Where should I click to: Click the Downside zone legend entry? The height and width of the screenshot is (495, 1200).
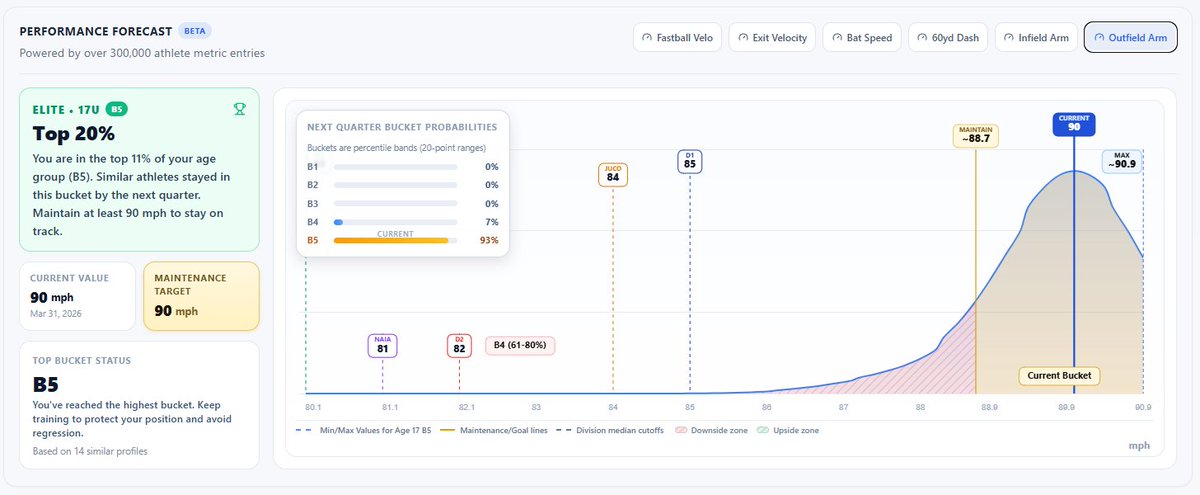[711, 430]
